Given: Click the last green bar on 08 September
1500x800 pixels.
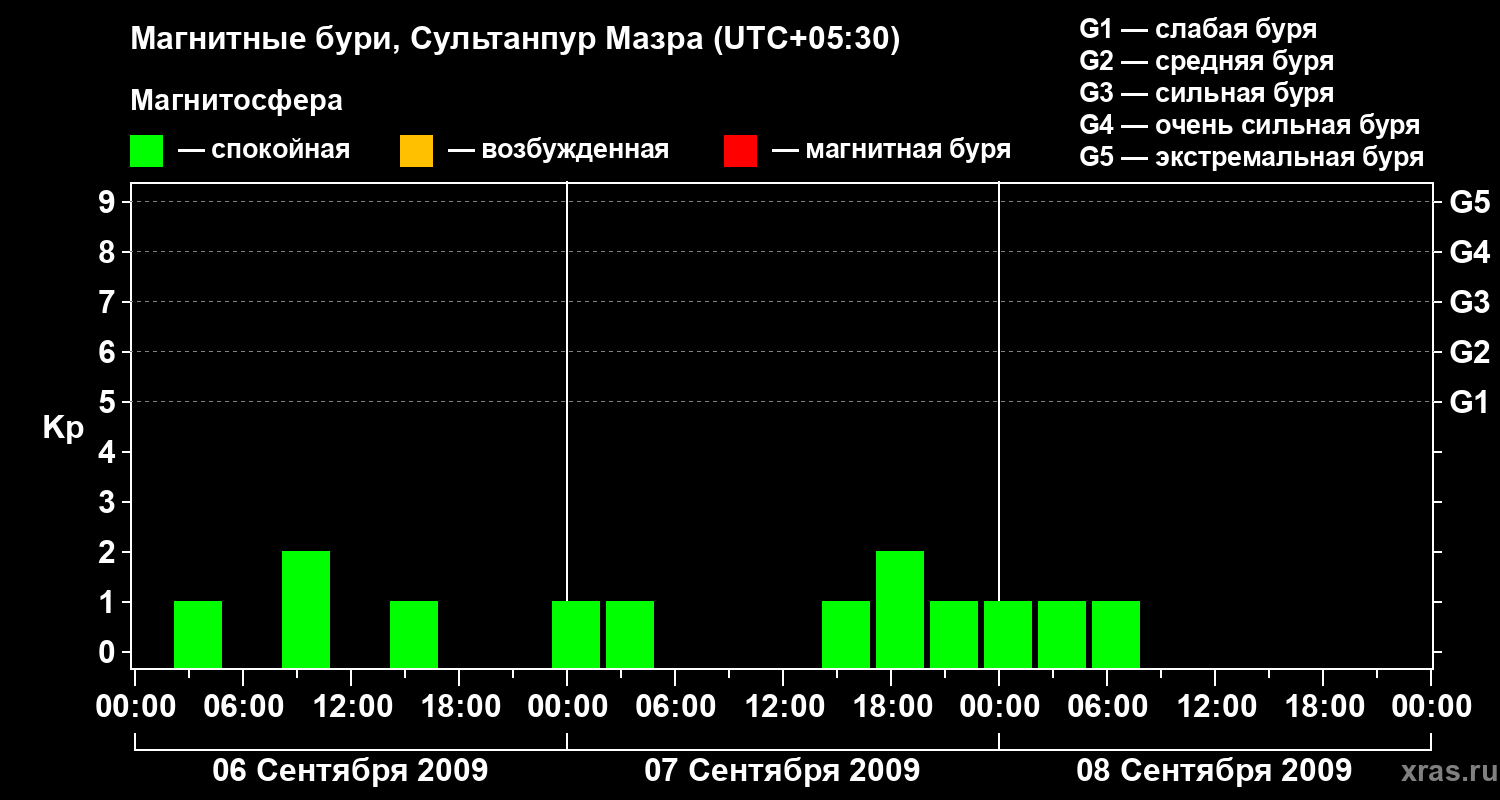Looking at the screenshot, I should pos(1116,634).
